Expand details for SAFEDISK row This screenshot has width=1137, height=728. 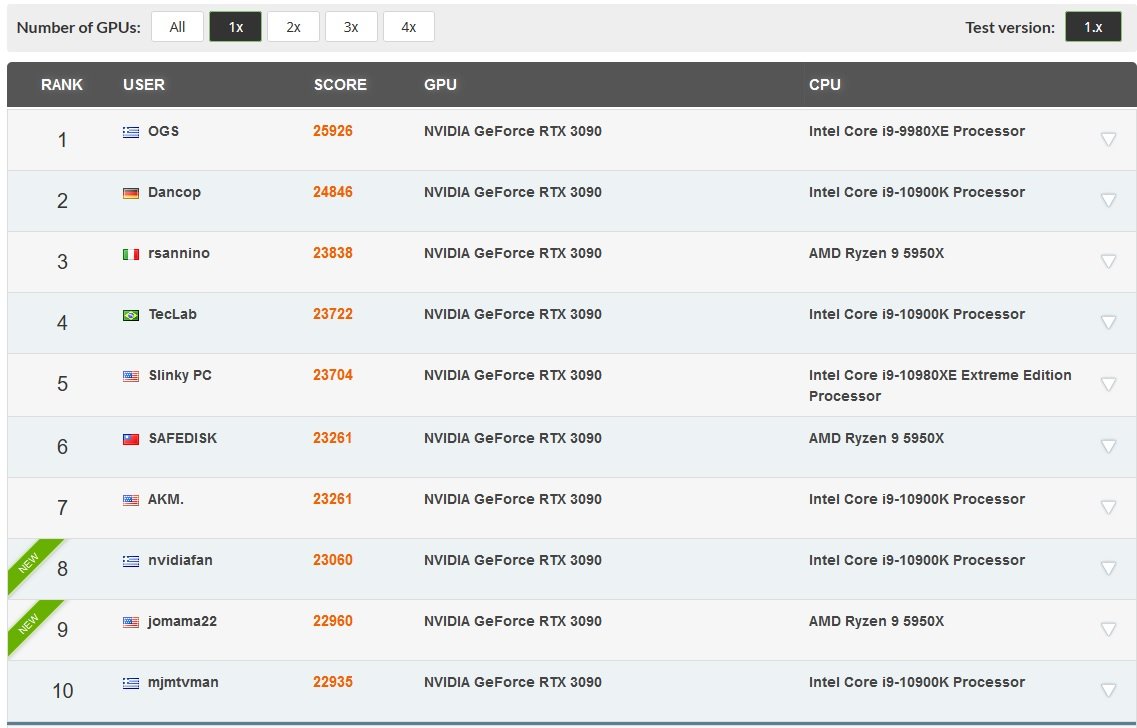(1108, 446)
